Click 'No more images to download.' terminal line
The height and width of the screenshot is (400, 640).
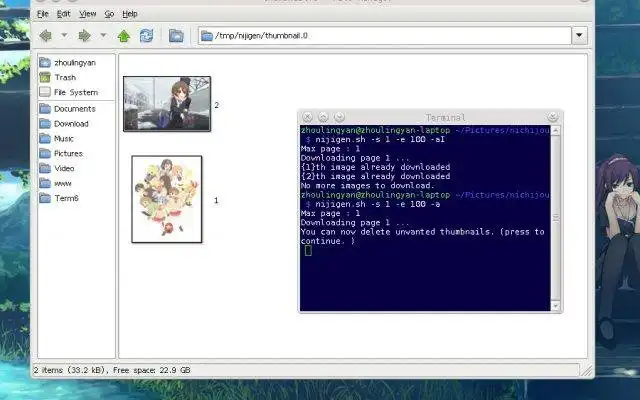point(366,186)
